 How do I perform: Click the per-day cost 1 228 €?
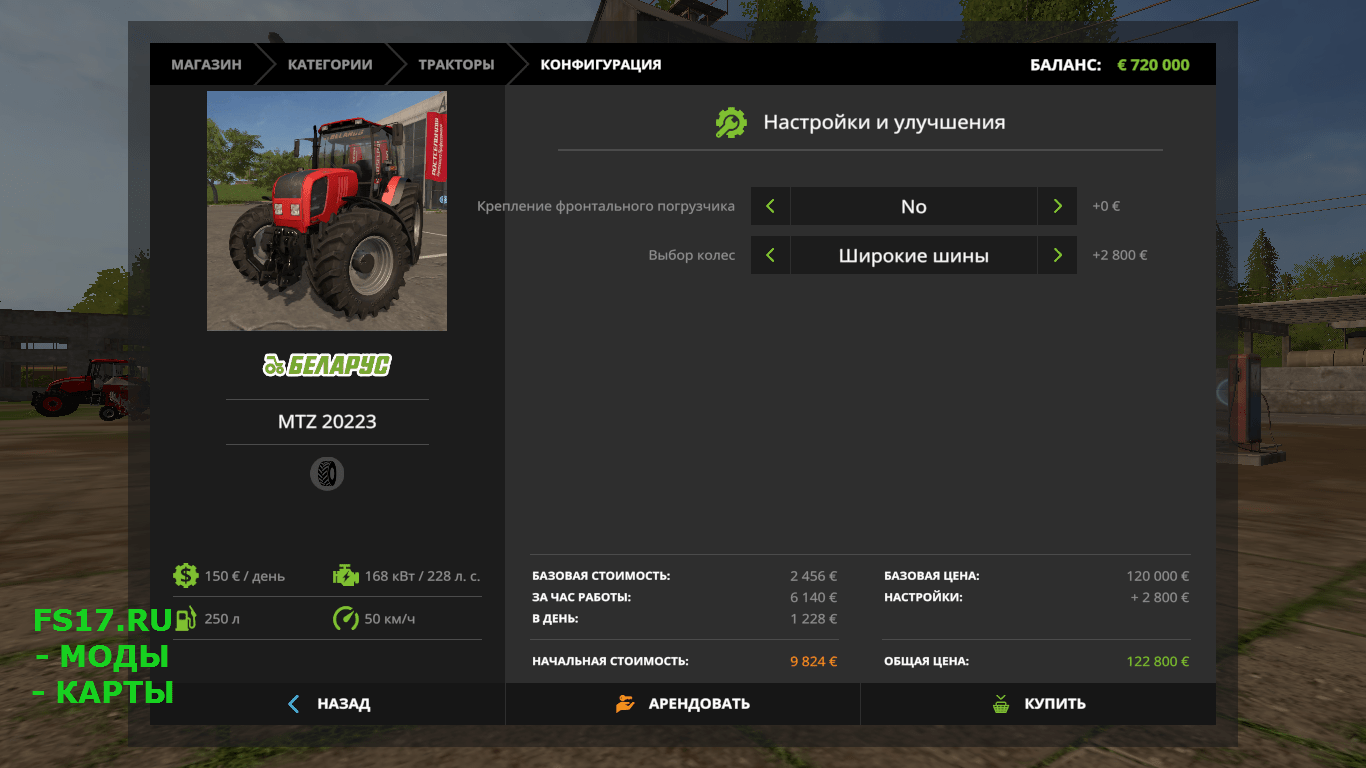(x=813, y=618)
